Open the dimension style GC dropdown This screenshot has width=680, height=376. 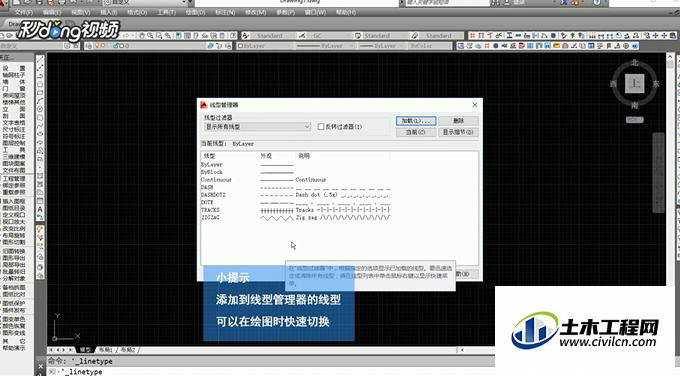click(x=329, y=36)
